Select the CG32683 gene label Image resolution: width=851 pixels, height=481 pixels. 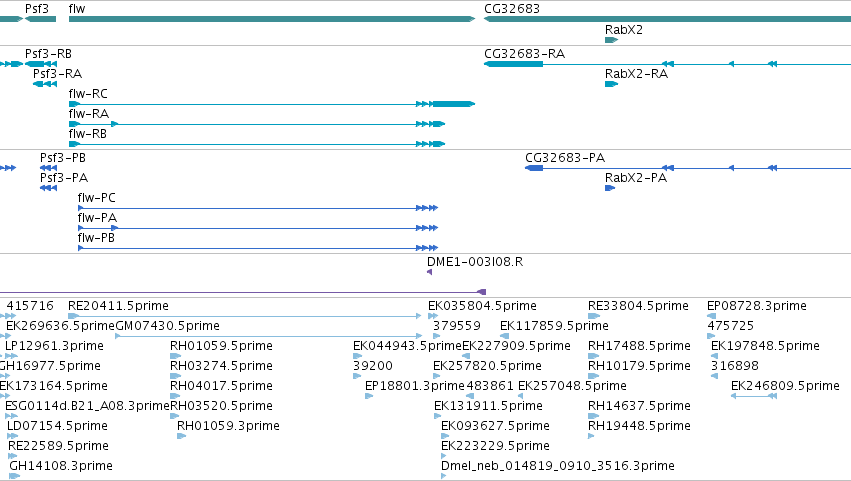point(512,9)
